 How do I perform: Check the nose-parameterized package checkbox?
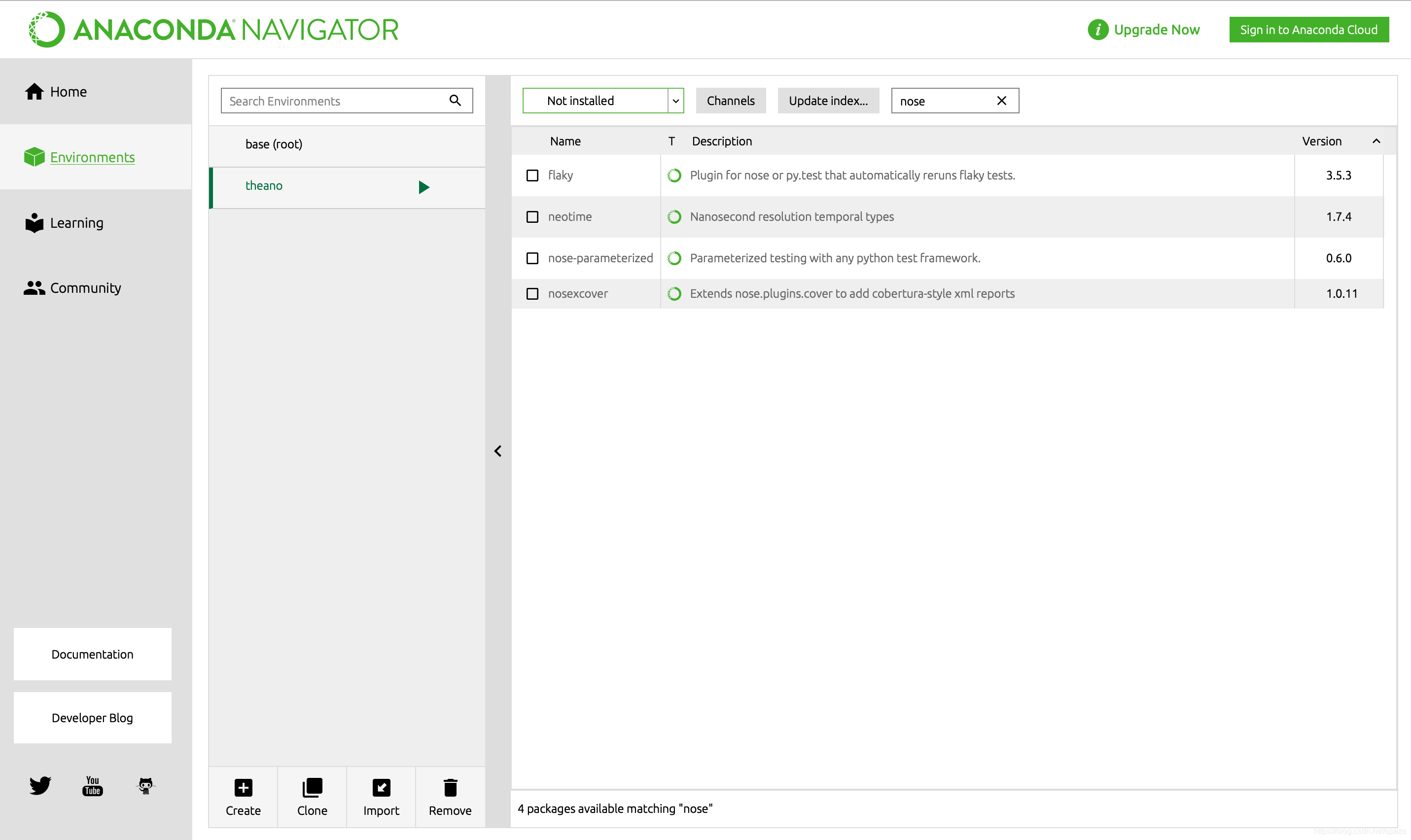click(532, 258)
